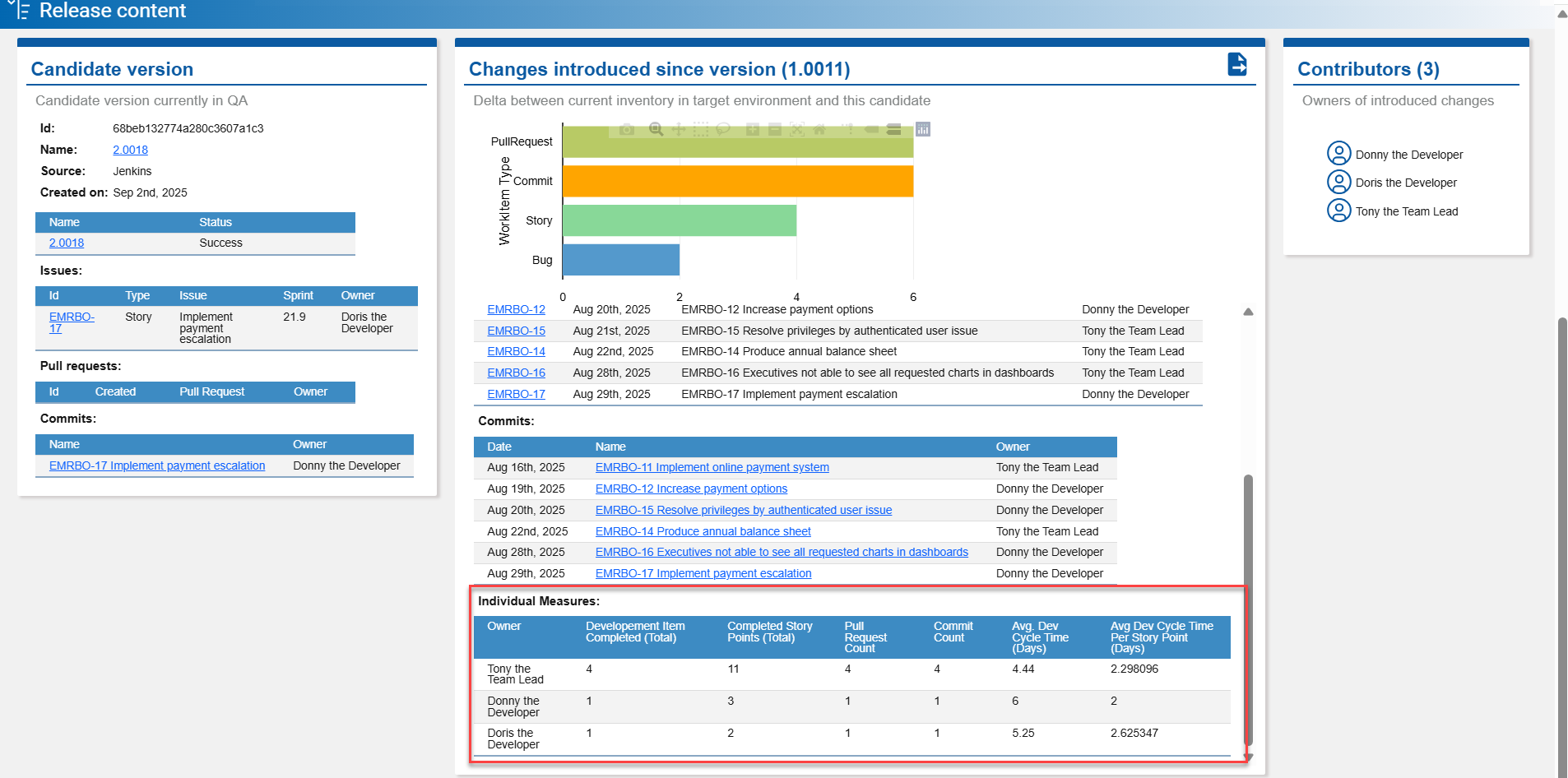Image resolution: width=1568 pixels, height=778 pixels.
Task: Open EMRBO-16 dashboards commit link
Action: tap(782, 552)
